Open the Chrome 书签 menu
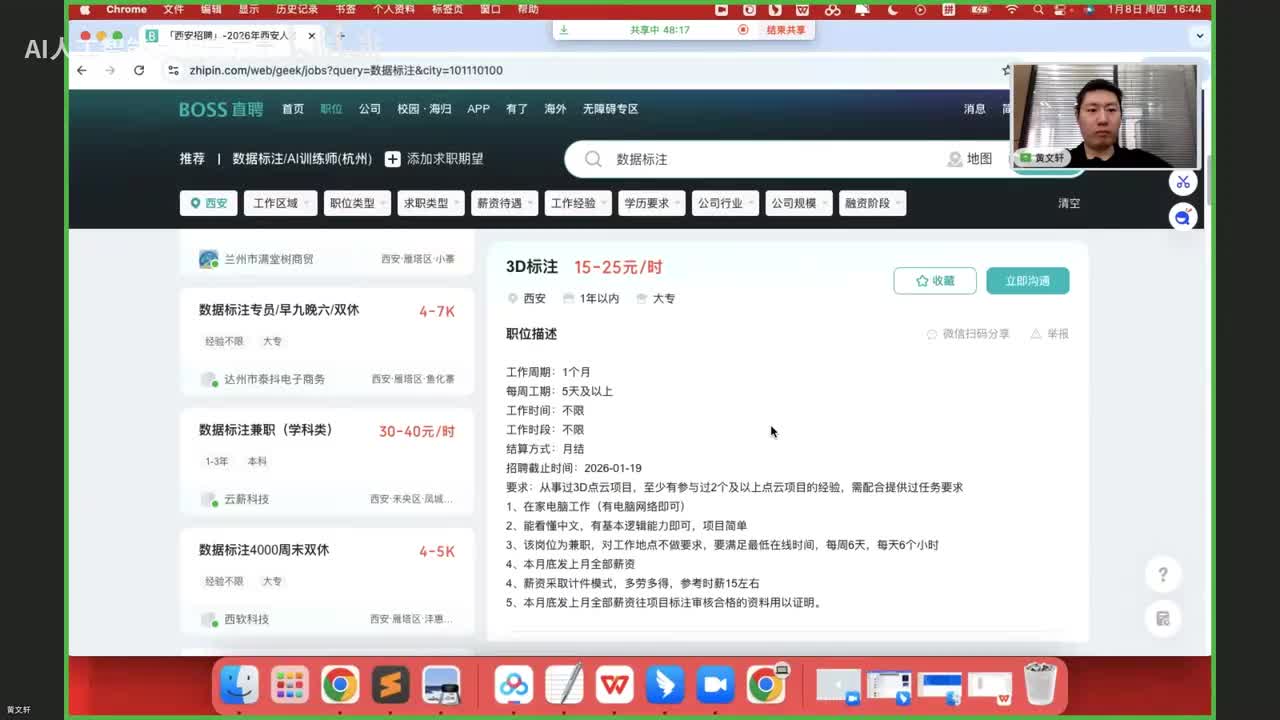The width and height of the screenshot is (1280, 720). [x=345, y=9]
